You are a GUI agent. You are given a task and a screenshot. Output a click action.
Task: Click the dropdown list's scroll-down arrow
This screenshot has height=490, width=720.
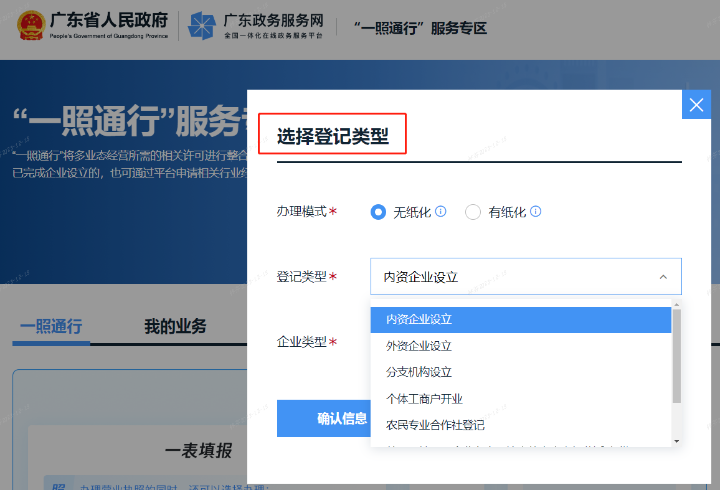[x=676, y=440]
